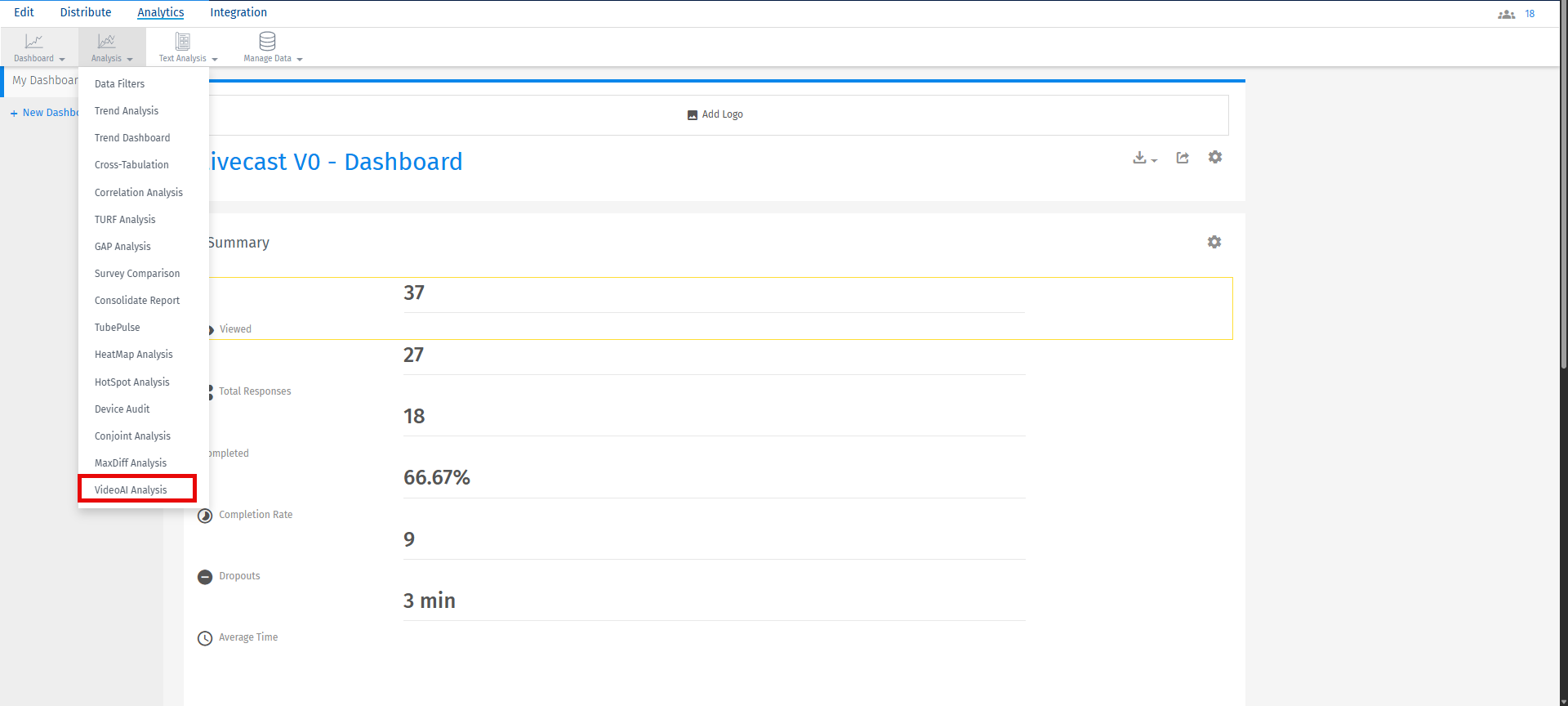Click the page vertical scrollbar
Image resolution: width=1568 pixels, height=706 pixels.
coord(1563,184)
